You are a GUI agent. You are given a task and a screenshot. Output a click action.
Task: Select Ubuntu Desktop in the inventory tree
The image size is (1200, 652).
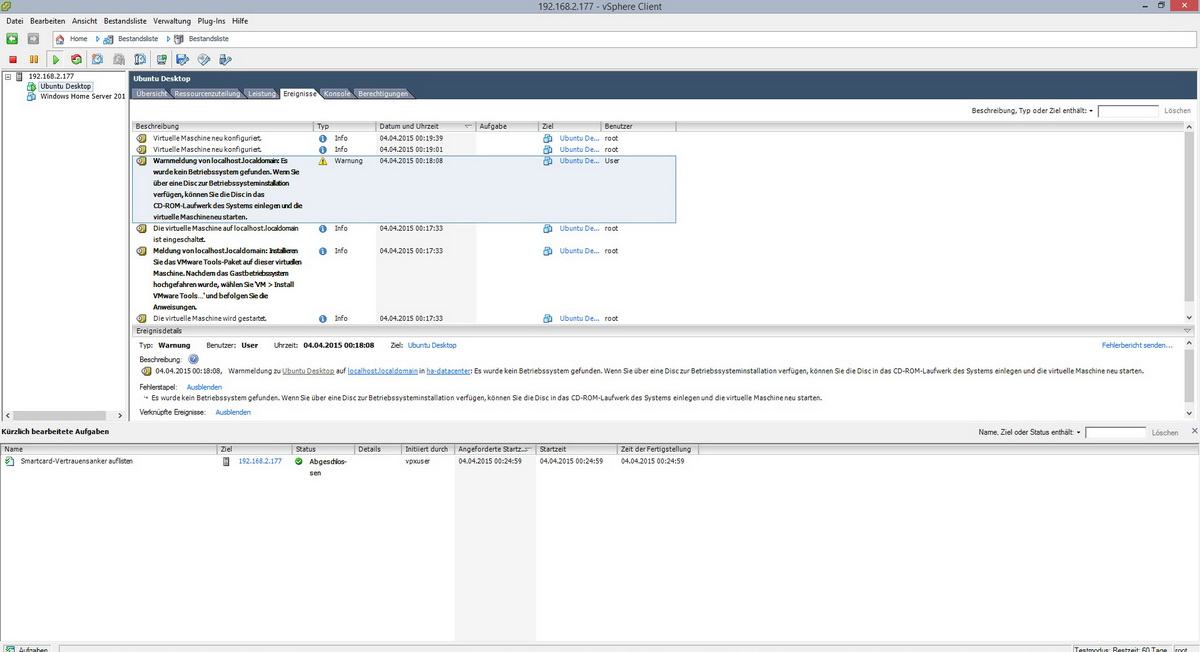[65, 86]
